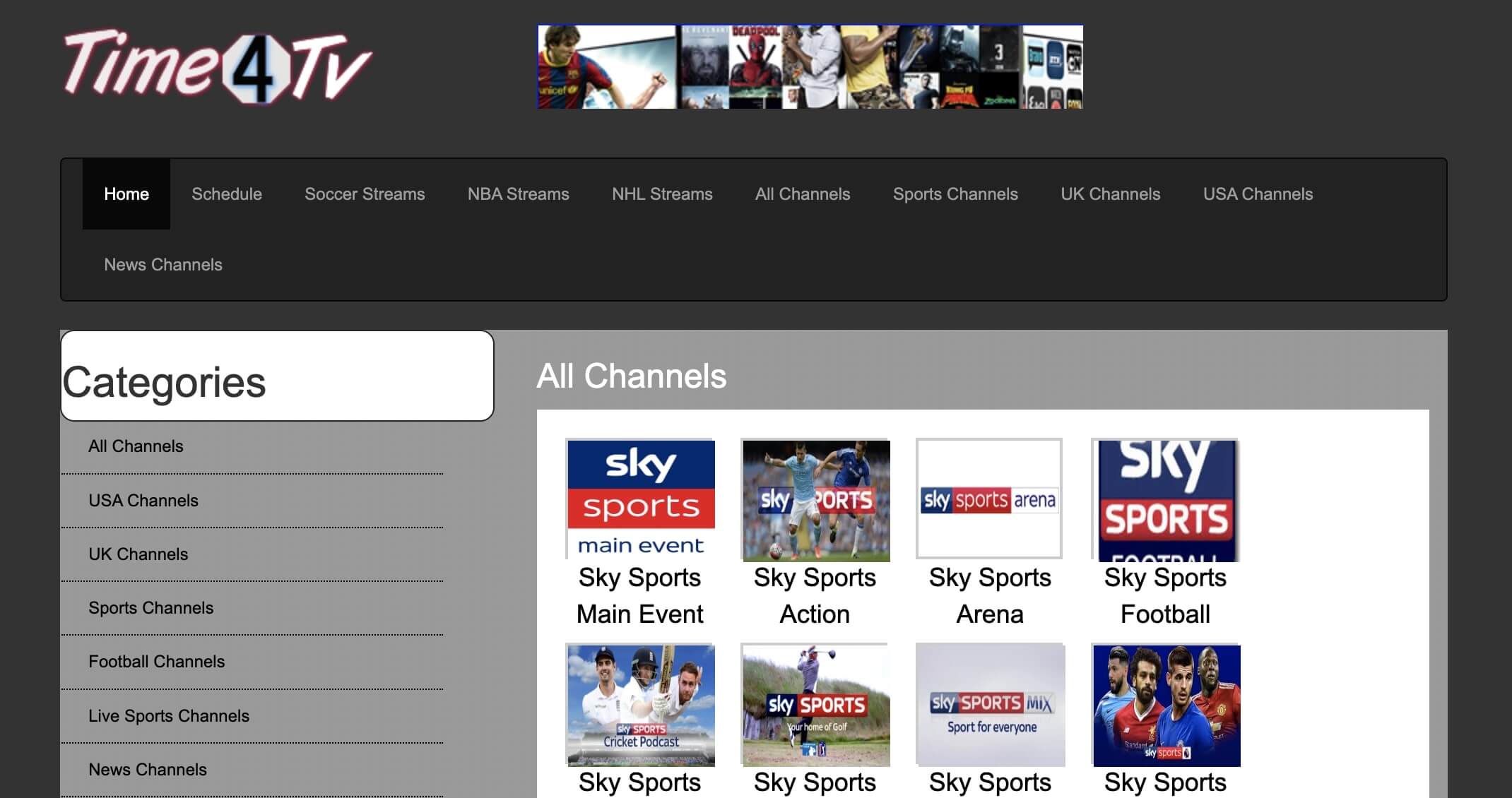
Task: Open the Sky Sports Golf thumbnail
Action: pyautogui.click(x=815, y=704)
